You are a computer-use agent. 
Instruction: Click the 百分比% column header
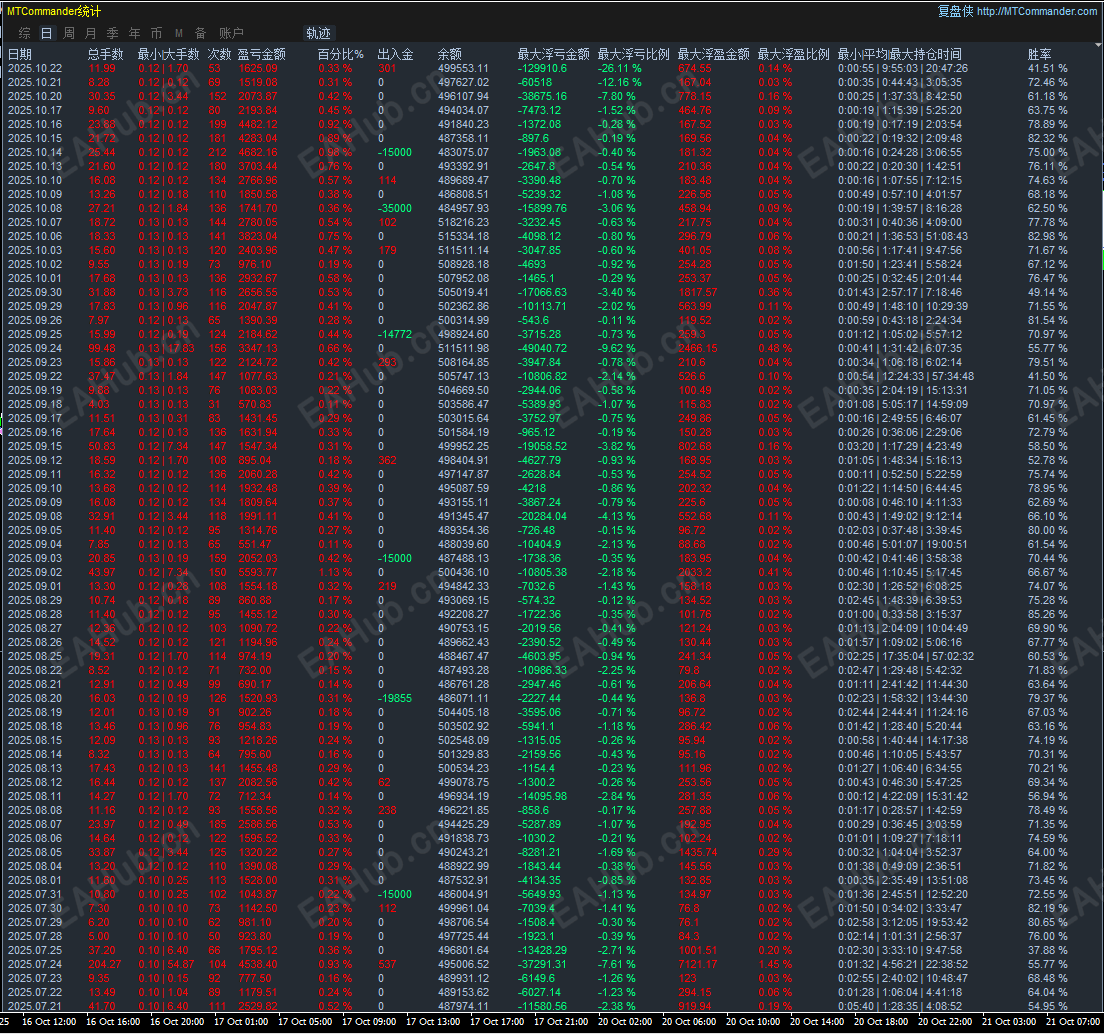[x=341, y=54]
